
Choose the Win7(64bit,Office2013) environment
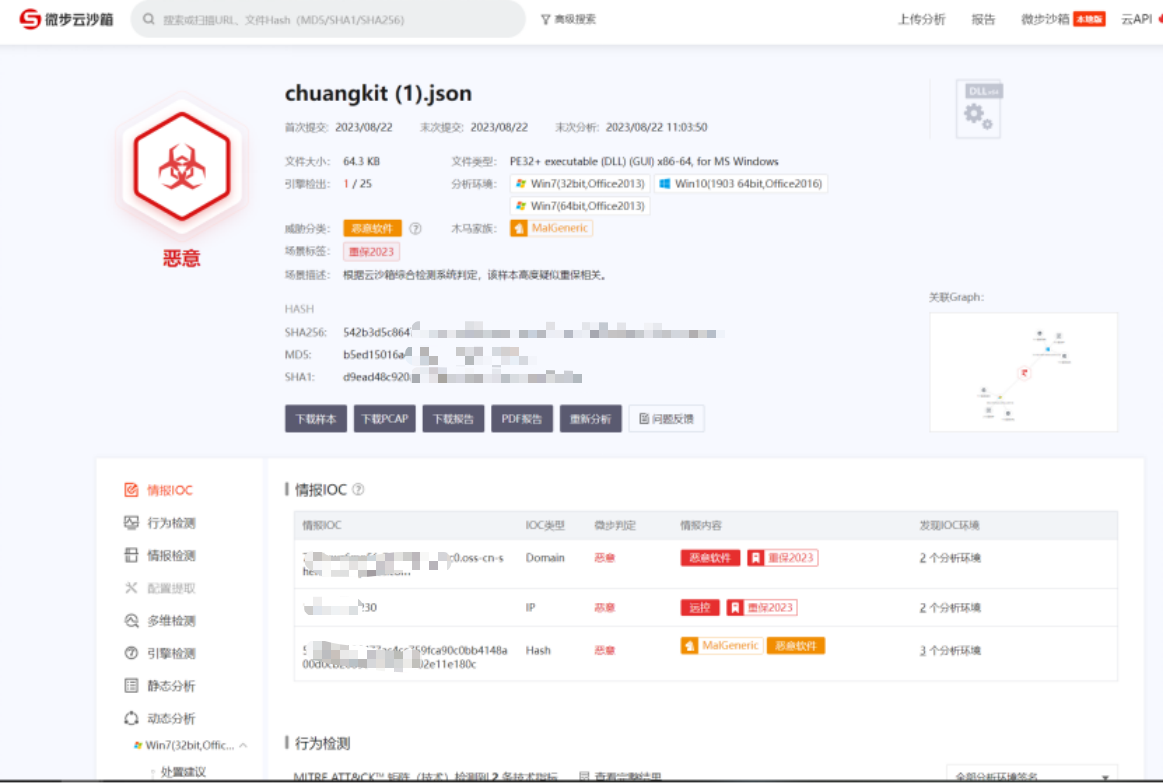tap(579, 206)
